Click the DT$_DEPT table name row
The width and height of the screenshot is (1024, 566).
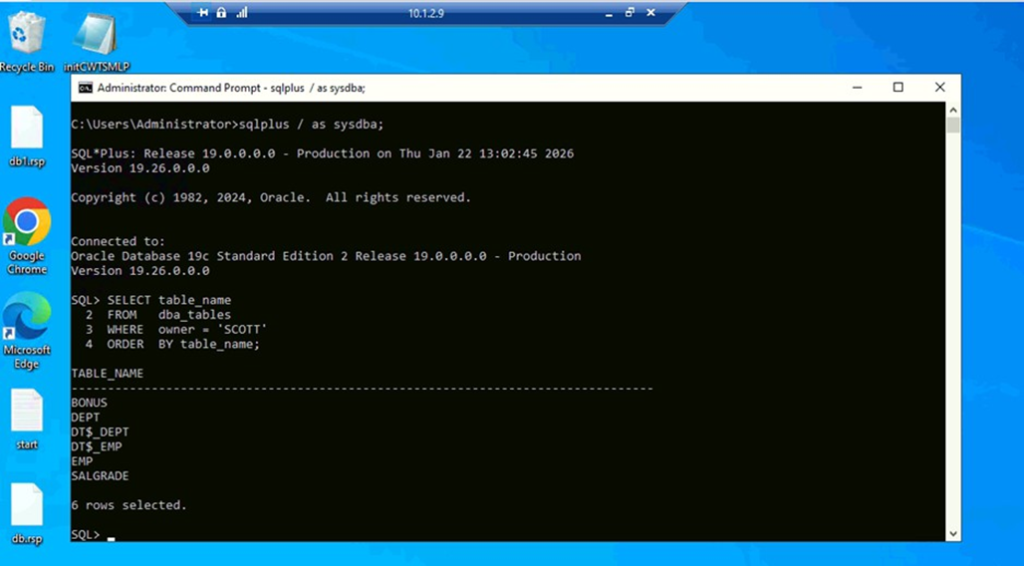(x=100, y=432)
